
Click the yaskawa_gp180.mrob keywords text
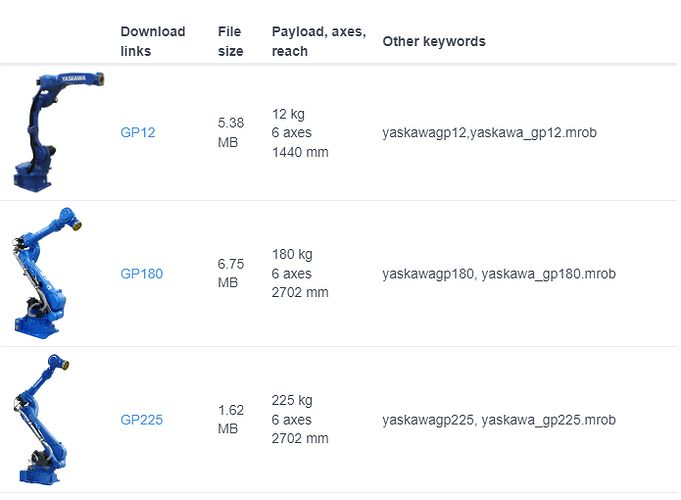click(549, 274)
